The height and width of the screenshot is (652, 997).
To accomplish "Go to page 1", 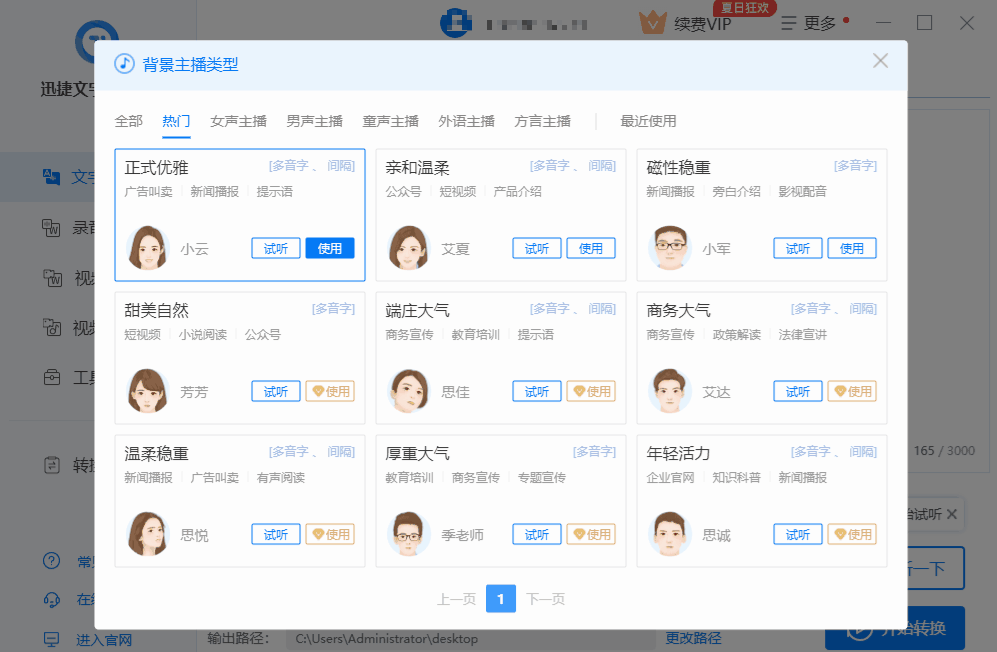I will [501, 599].
